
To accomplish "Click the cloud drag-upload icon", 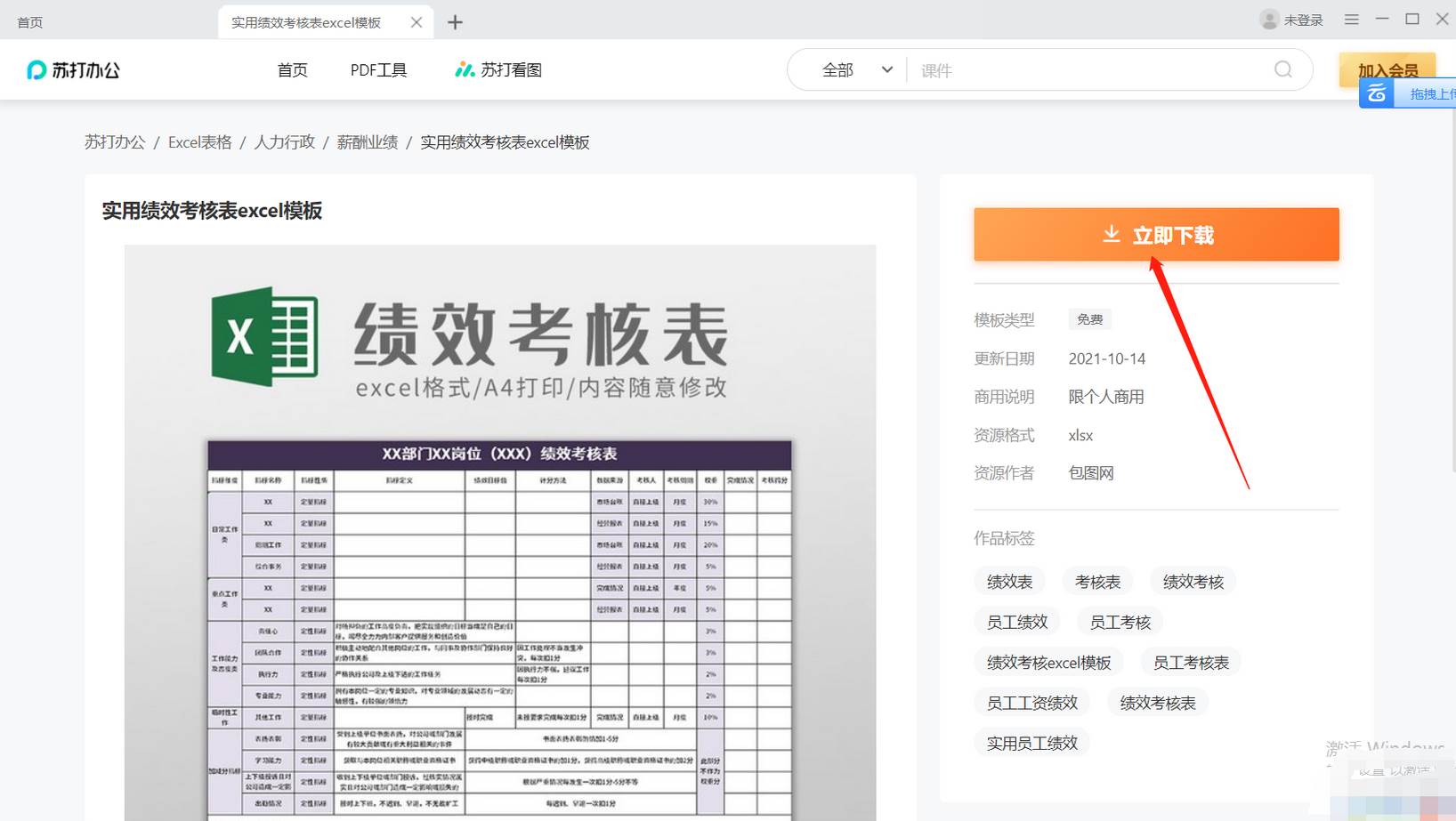I will 1377,93.
